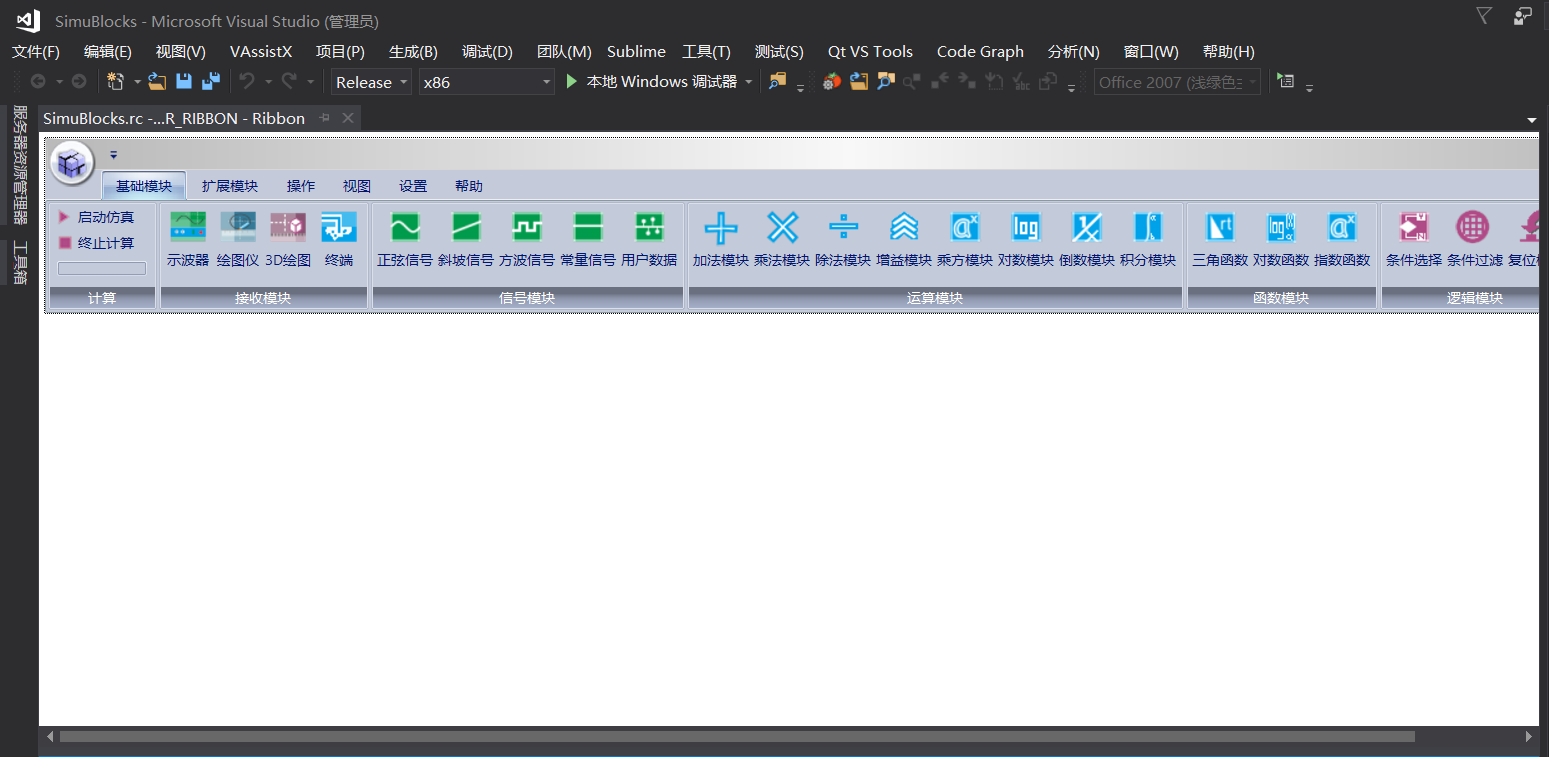Click the 终止计算 stop calculation button
The width and height of the screenshot is (1549, 757).
pos(97,243)
